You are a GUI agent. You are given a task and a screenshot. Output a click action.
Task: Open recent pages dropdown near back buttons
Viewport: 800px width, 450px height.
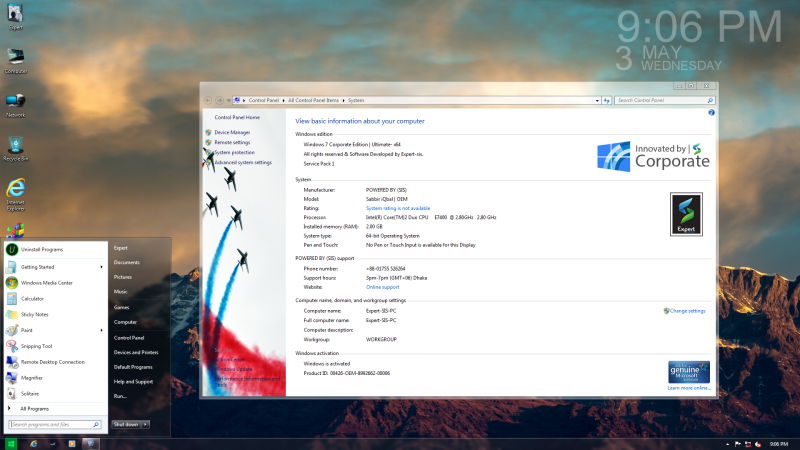coord(228,101)
